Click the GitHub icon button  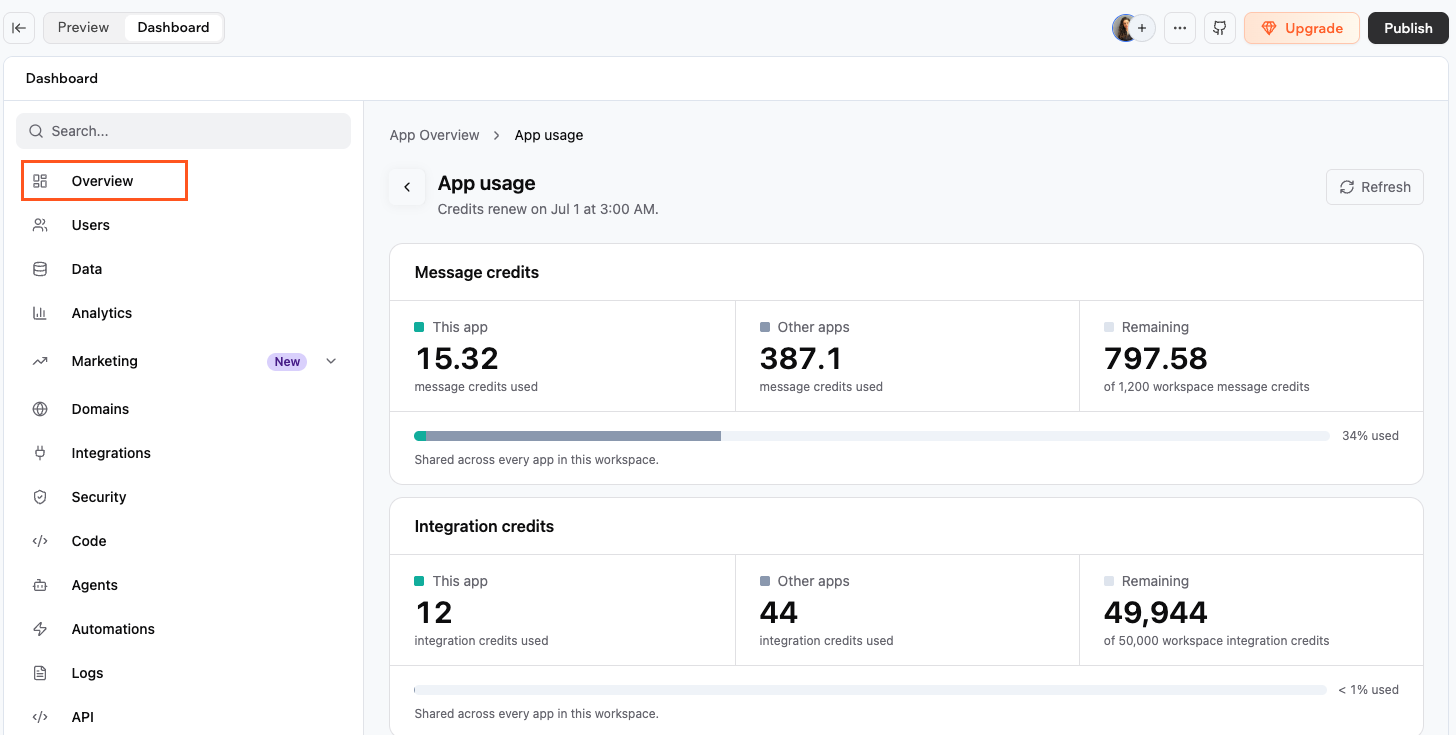point(1220,28)
